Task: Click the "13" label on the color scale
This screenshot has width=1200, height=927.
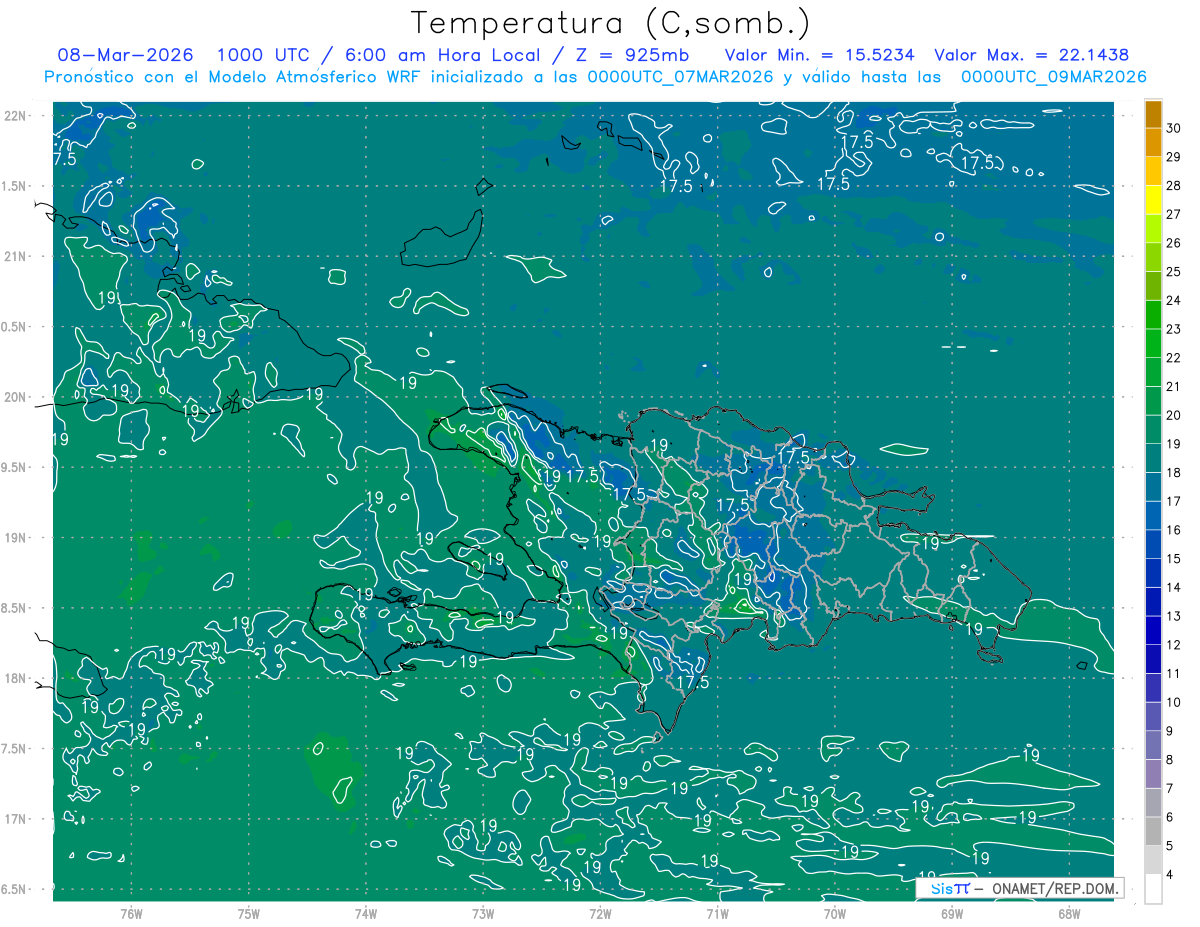Action: [x=1174, y=616]
